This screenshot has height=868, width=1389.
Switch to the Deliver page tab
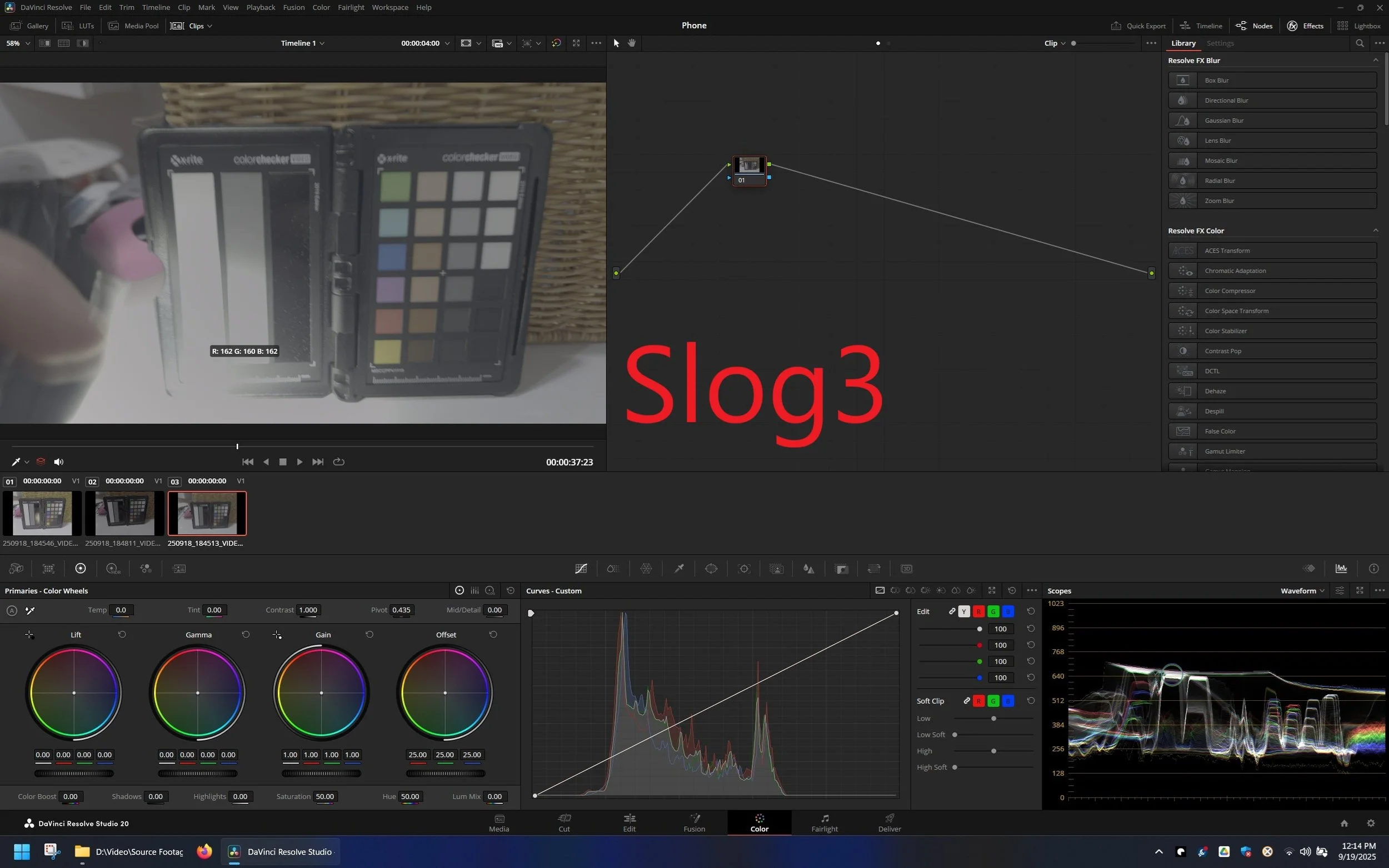(889, 822)
